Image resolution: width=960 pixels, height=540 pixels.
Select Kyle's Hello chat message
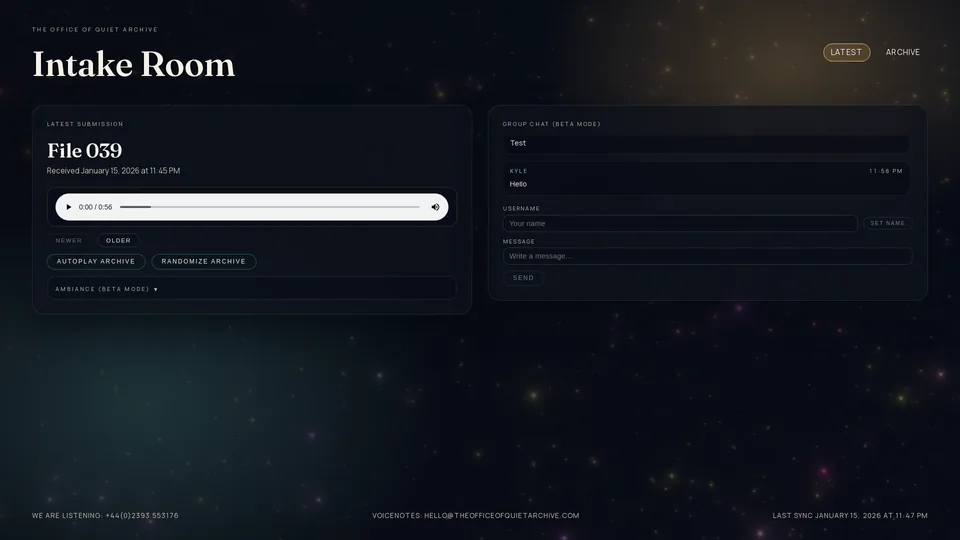coord(706,178)
